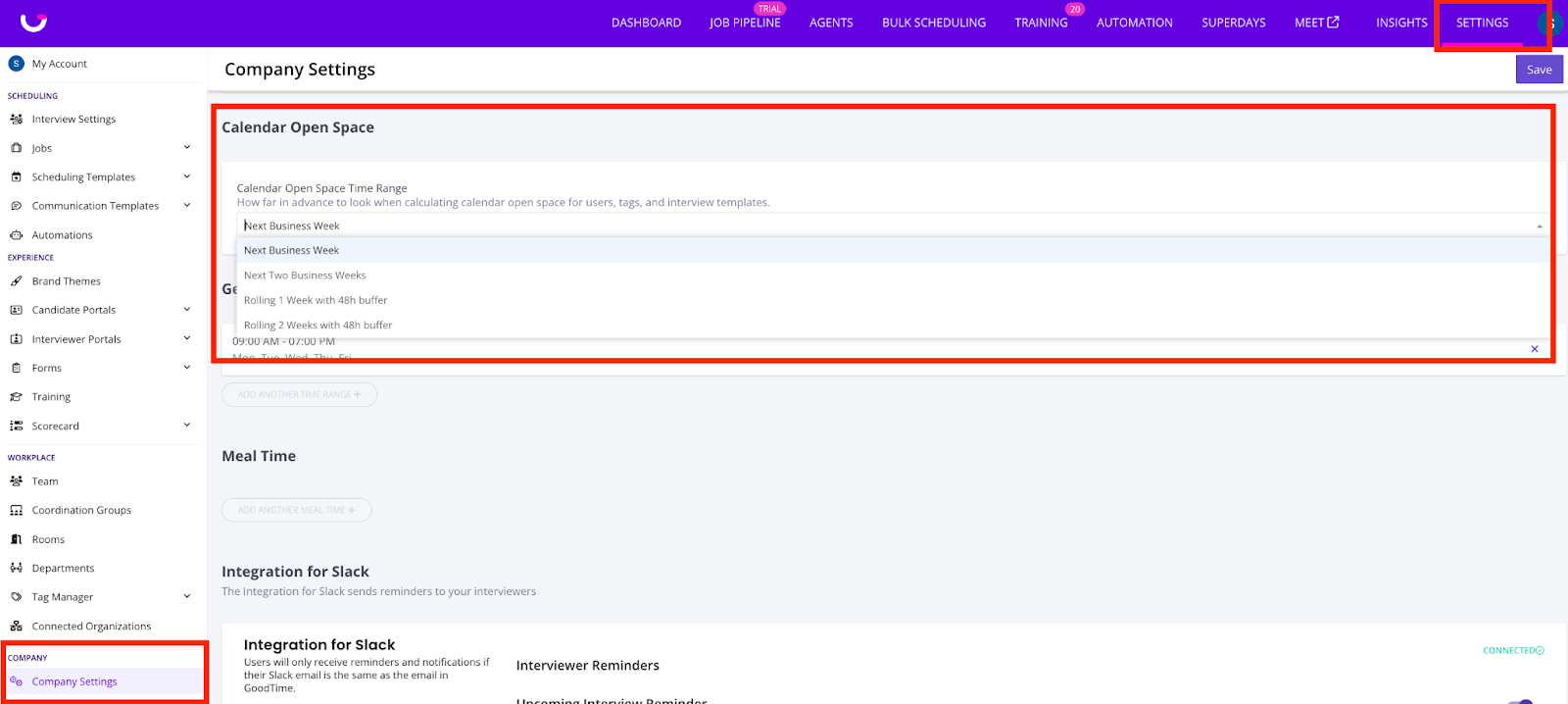Open the Settings tab

click(x=1482, y=23)
